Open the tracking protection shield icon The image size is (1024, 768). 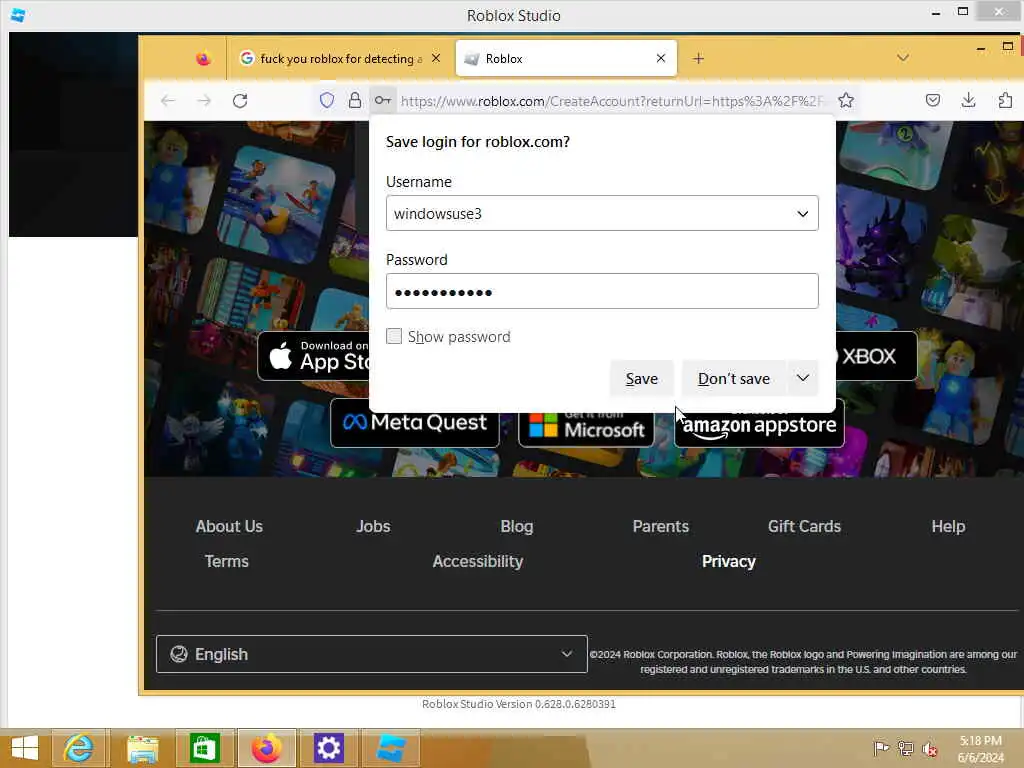pyautogui.click(x=327, y=101)
